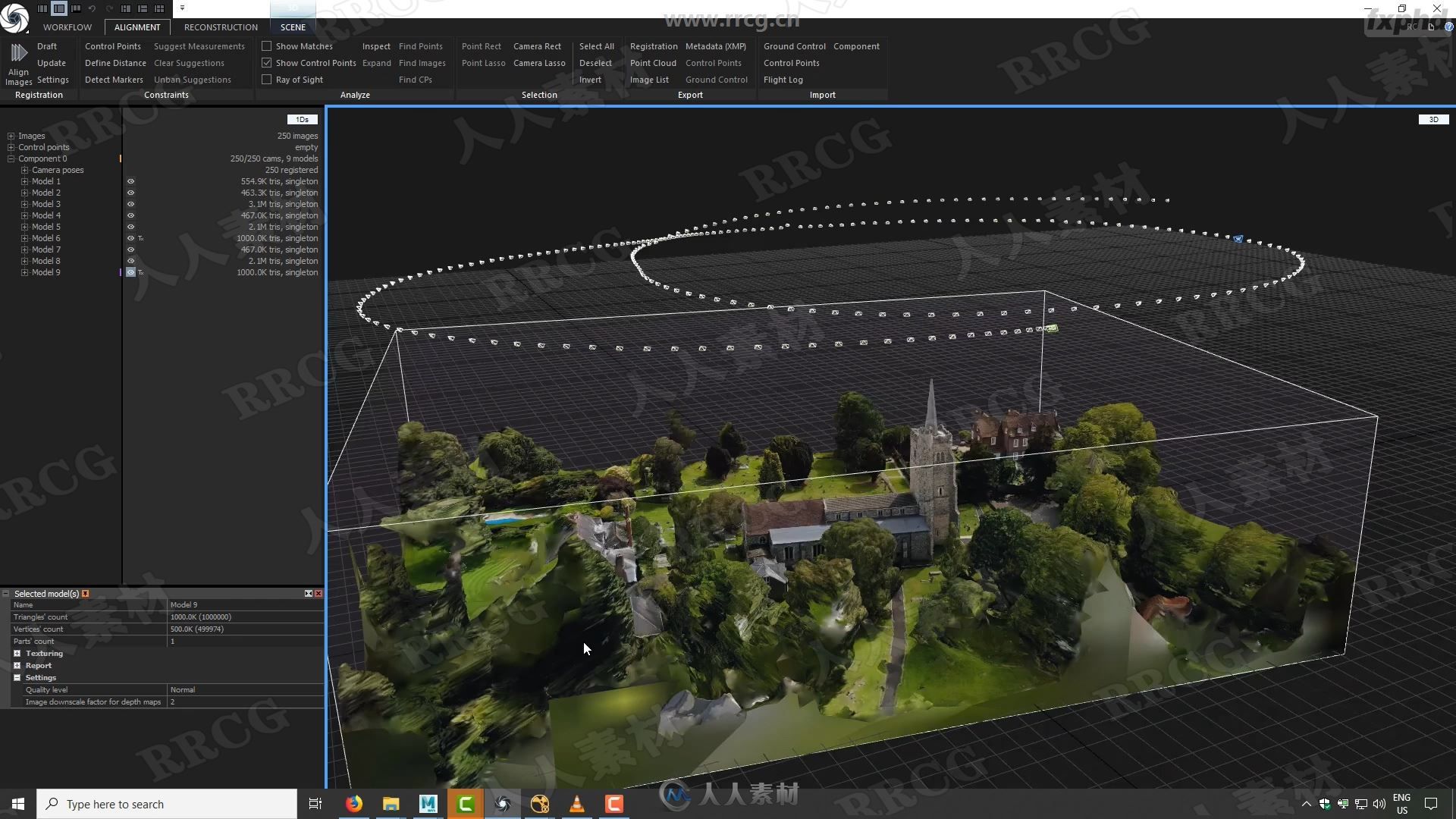Enable Ray of Sight checkbox
The width and height of the screenshot is (1456, 819).
point(265,79)
